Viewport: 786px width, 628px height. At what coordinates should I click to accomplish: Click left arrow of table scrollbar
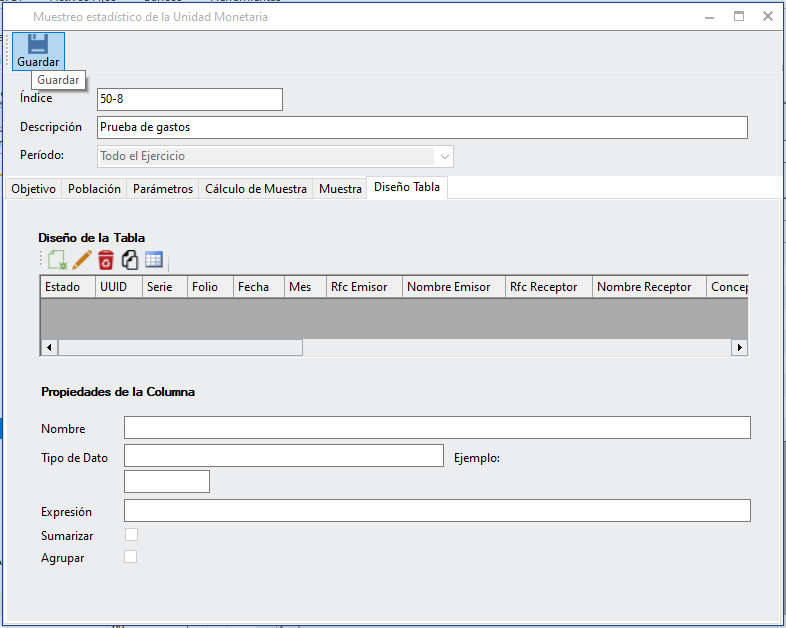pyautogui.click(x=49, y=348)
